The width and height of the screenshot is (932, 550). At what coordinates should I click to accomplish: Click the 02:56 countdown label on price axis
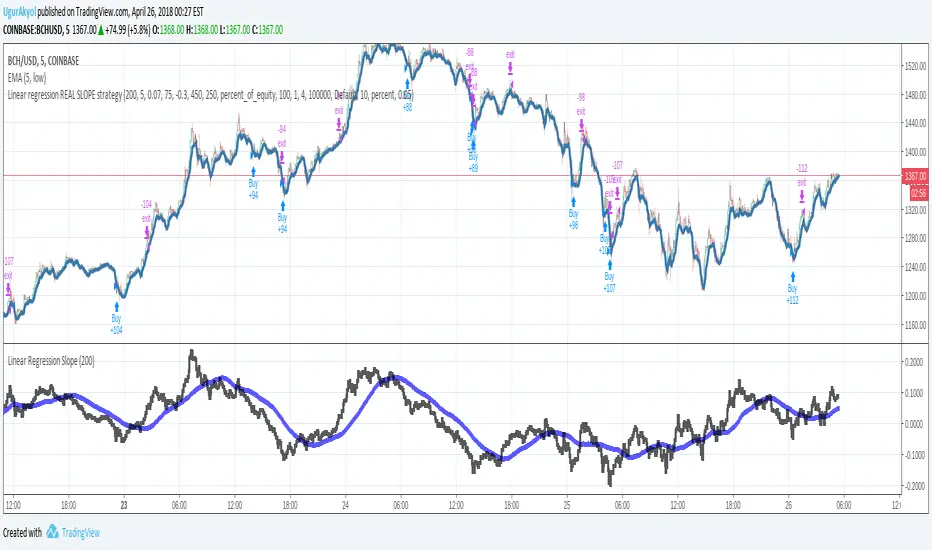click(x=918, y=193)
